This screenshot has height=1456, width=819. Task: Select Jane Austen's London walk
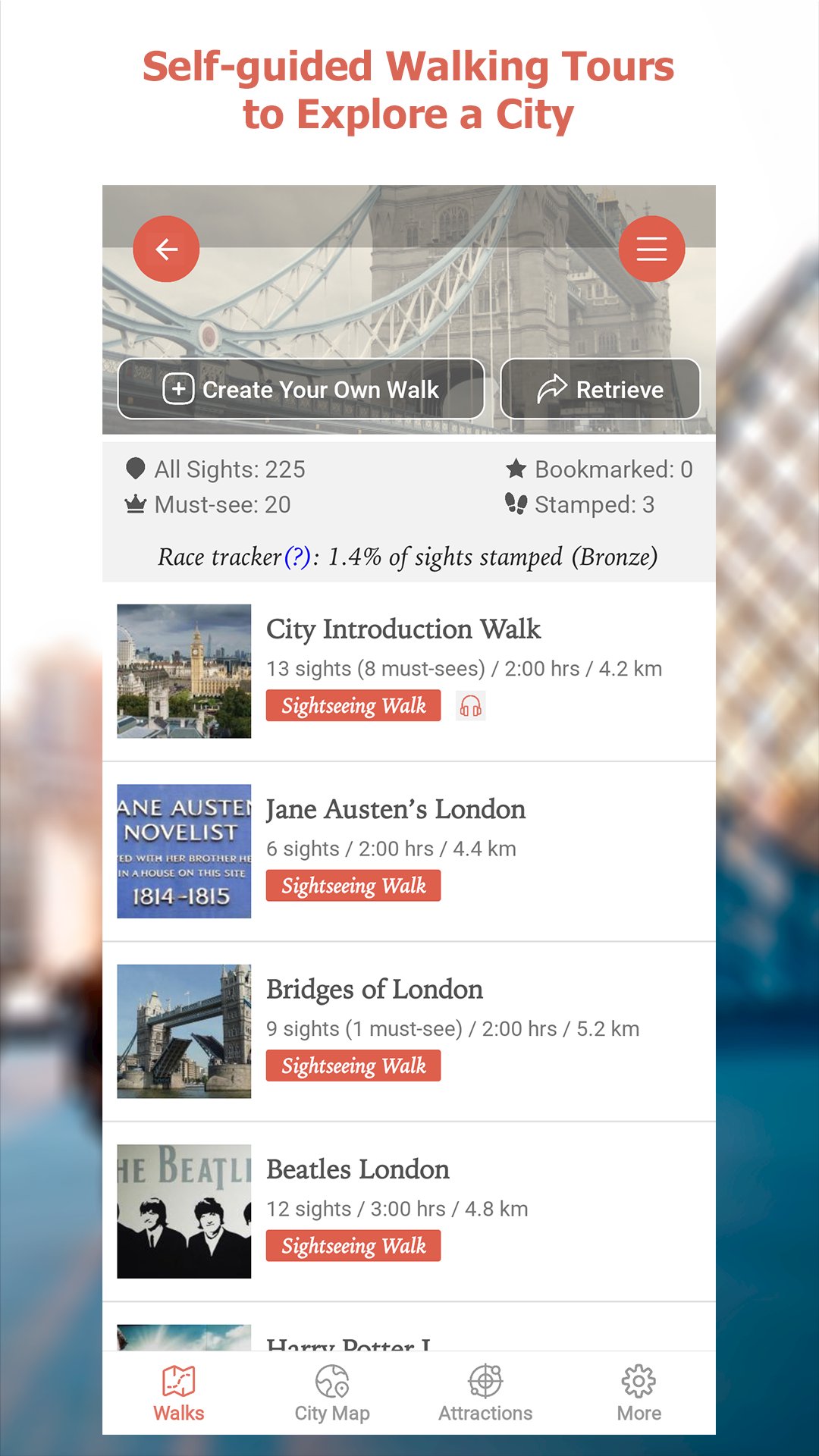(x=395, y=810)
